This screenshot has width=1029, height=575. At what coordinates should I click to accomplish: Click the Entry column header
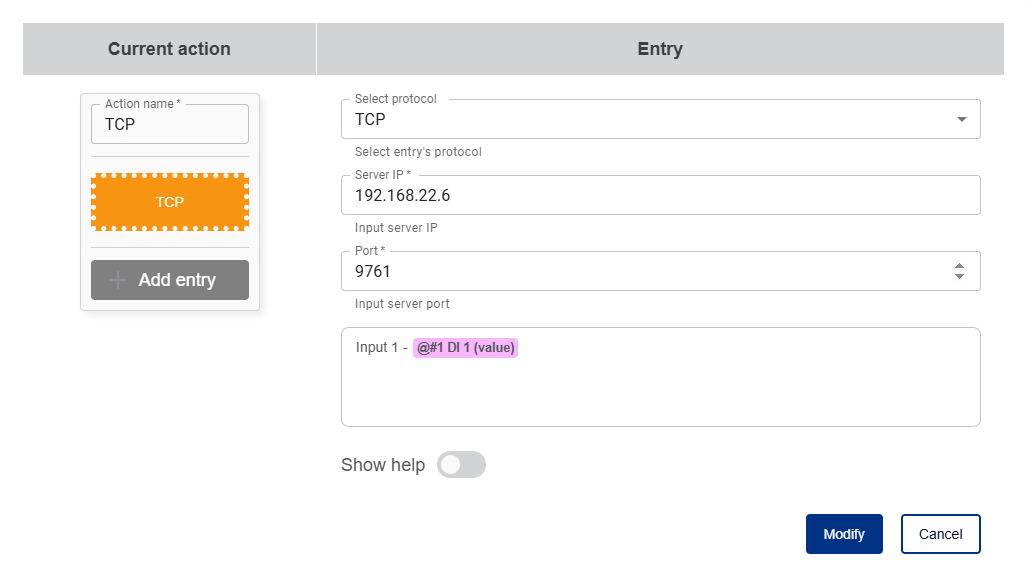coord(660,49)
